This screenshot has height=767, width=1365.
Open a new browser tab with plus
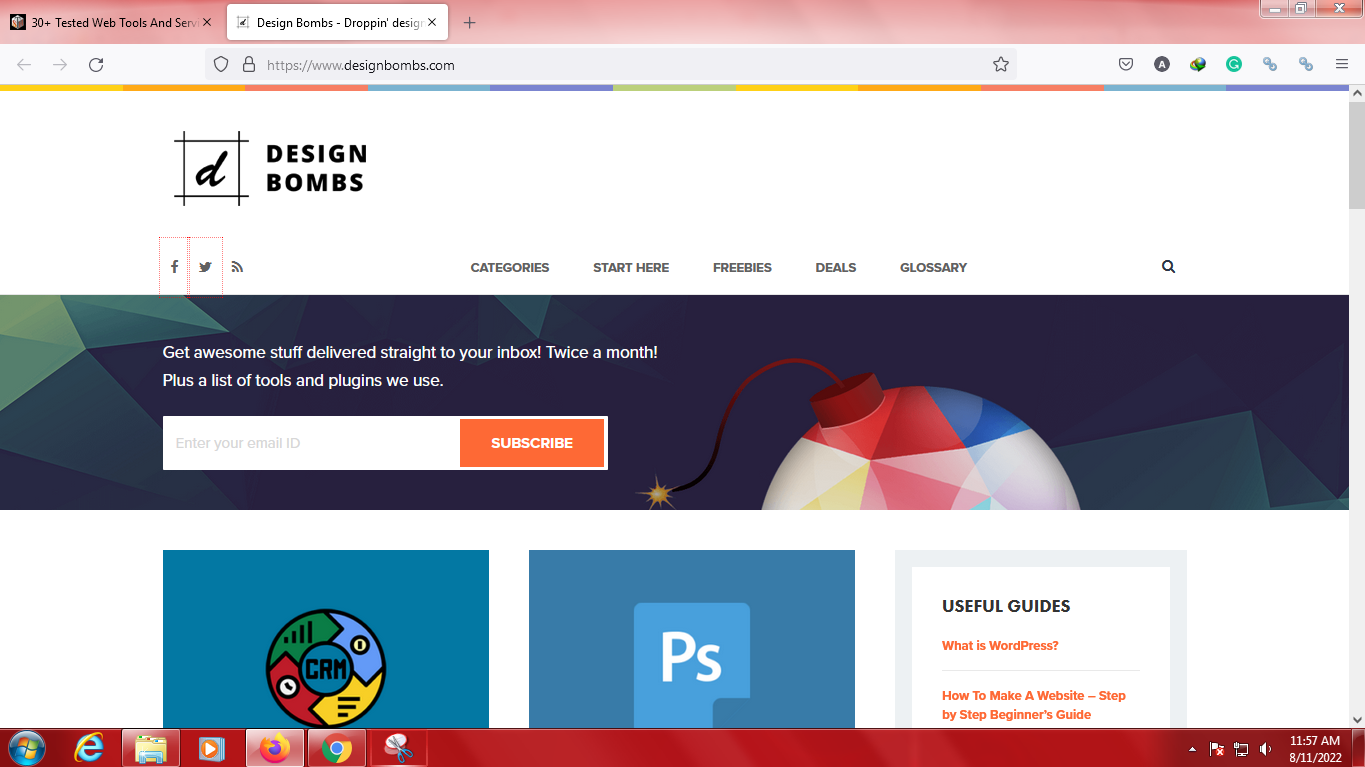(x=470, y=22)
